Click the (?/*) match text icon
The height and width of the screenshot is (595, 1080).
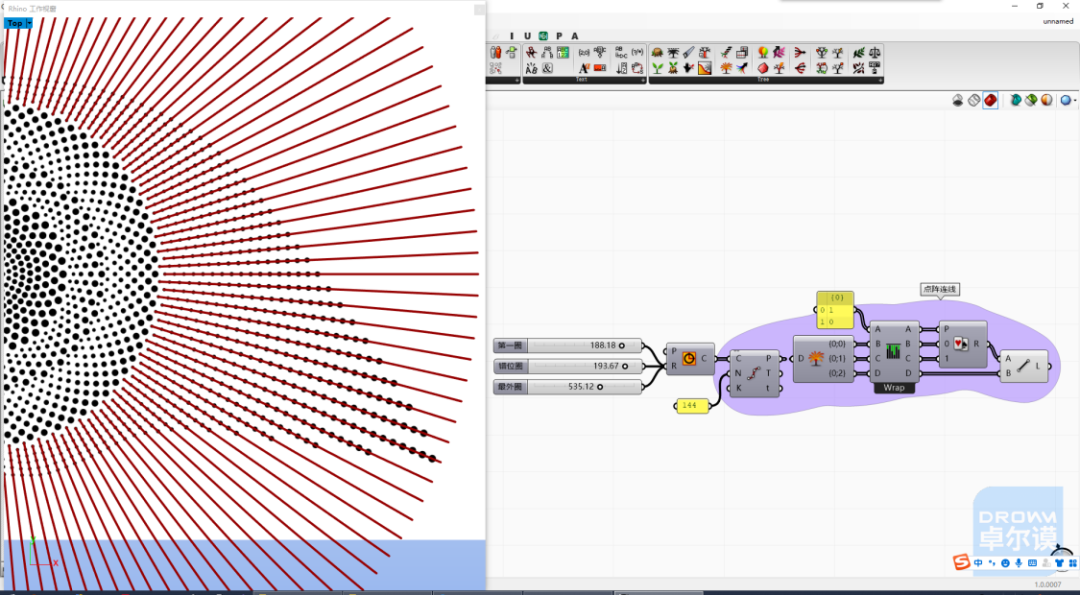[x=637, y=52]
